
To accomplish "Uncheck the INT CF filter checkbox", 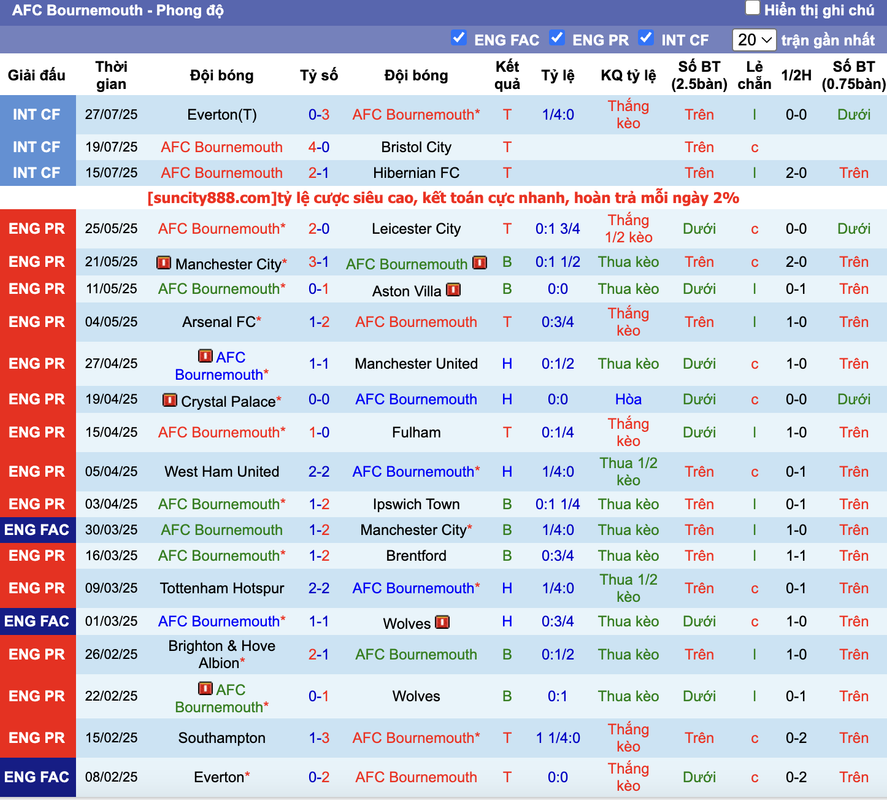I will point(645,38).
